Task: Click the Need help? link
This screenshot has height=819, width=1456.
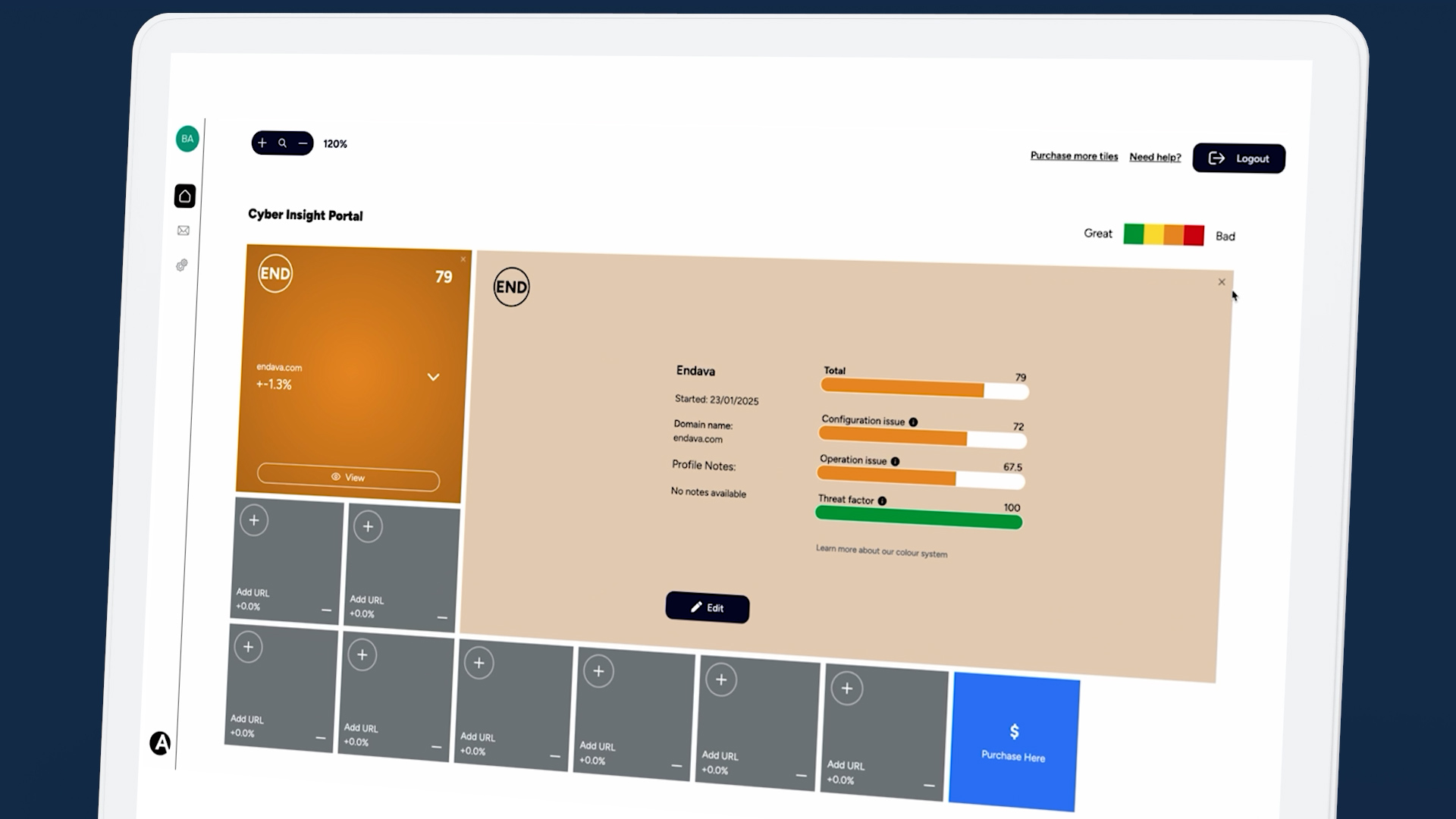Action: pyautogui.click(x=1155, y=157)
